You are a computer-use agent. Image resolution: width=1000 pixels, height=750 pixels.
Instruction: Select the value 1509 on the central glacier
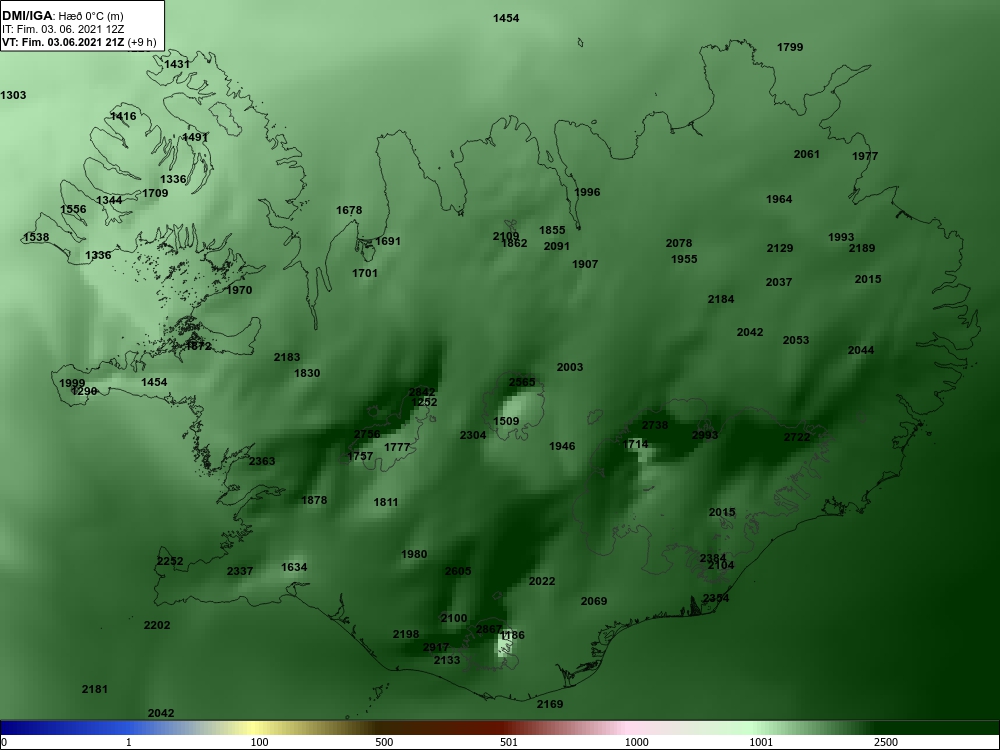[x=506, y=421]
